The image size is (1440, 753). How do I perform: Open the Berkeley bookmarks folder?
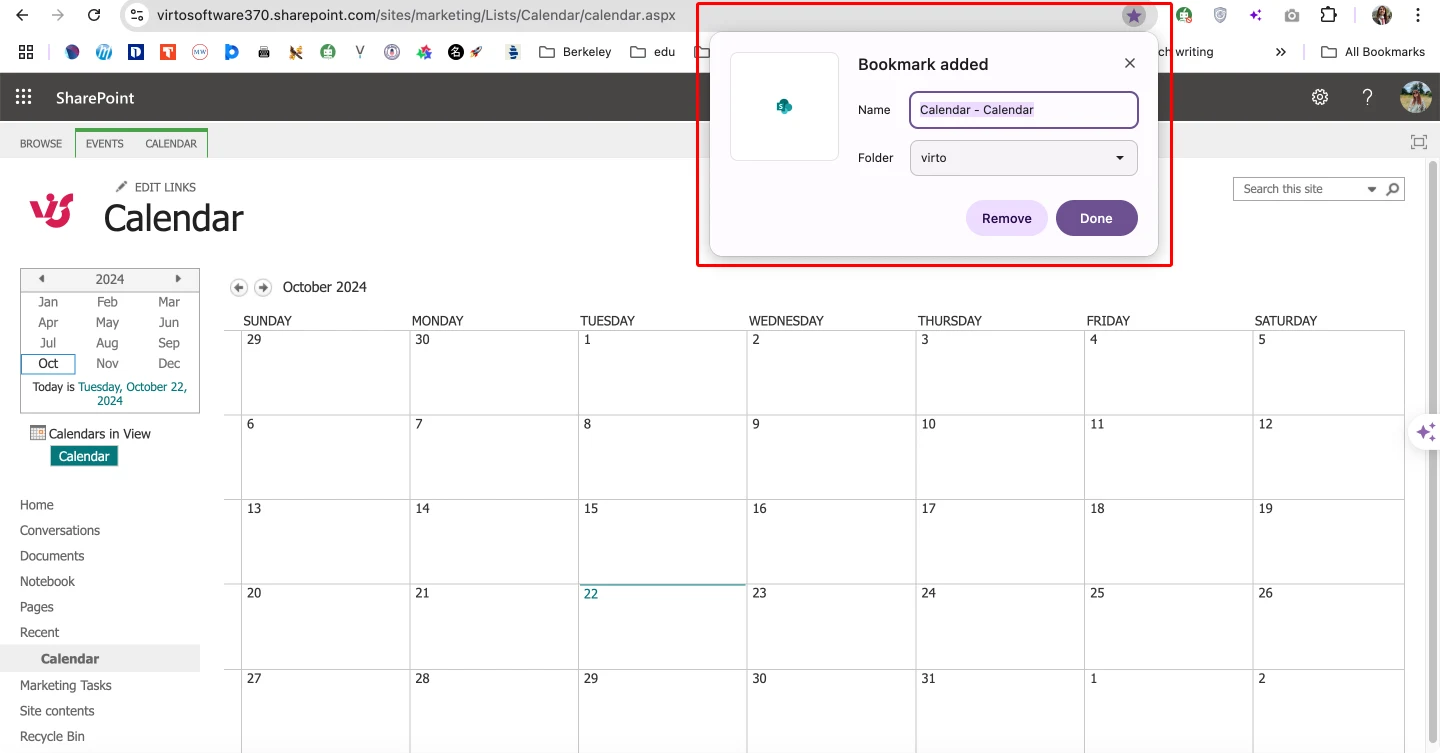click(x=575, y=52)
